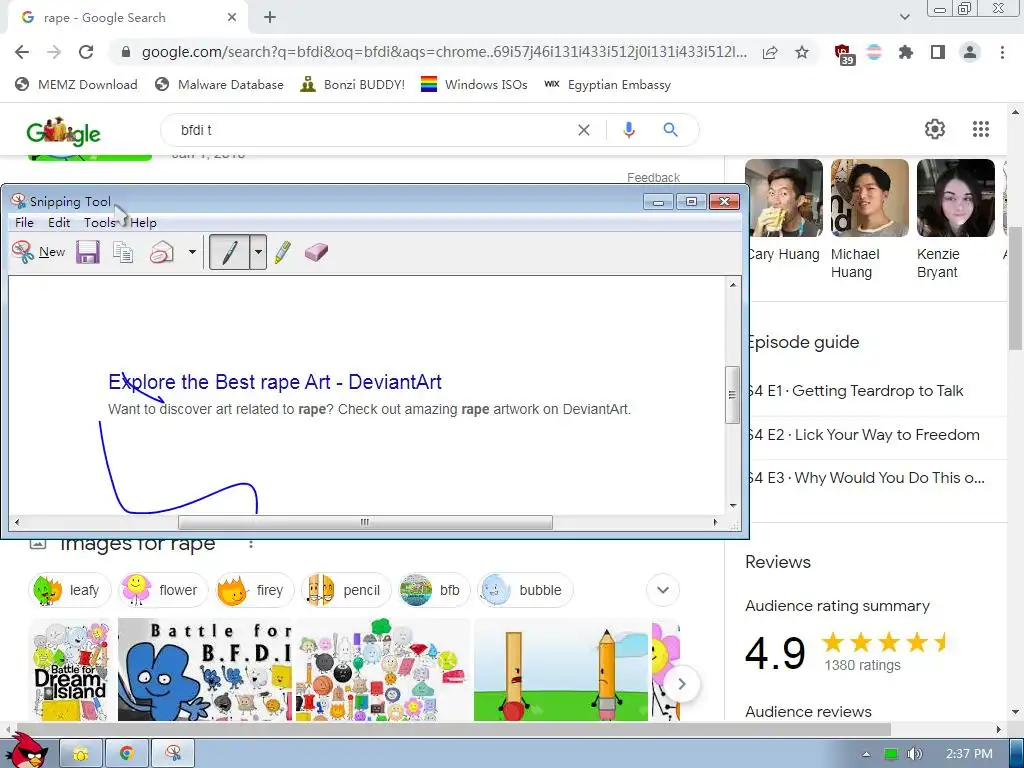Open the Snipping Tool Tools menu
The height and width of the screenshot is (768, 1024).
(99, 223)
